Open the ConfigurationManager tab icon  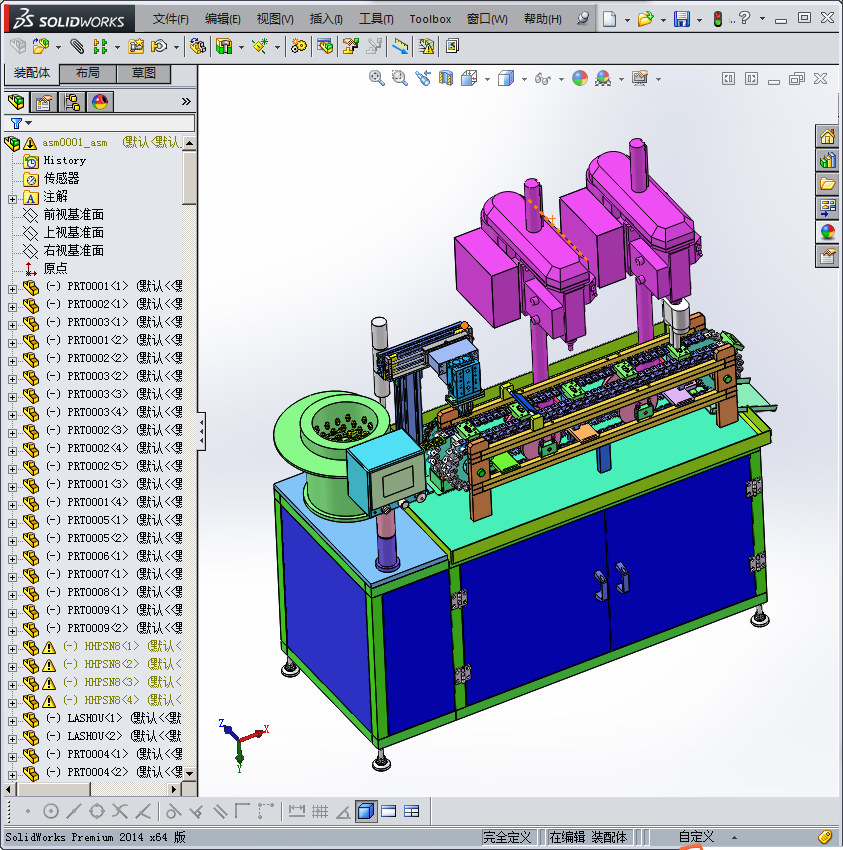[71, 101]
